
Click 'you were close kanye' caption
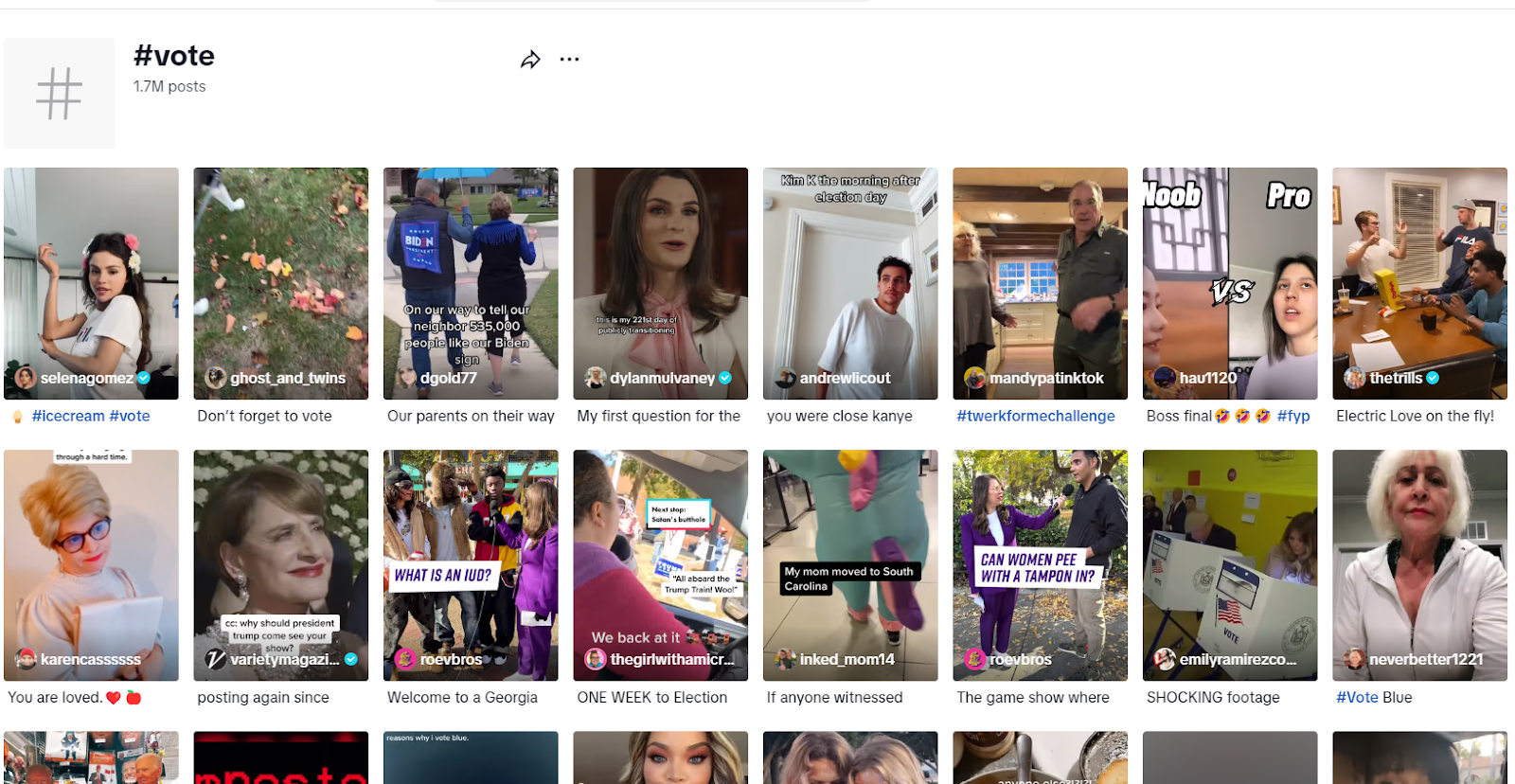click(x=840, y=416)
